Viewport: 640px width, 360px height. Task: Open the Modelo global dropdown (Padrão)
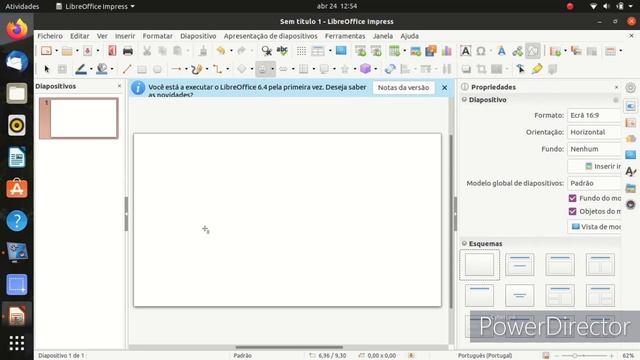tap(594, 183)
